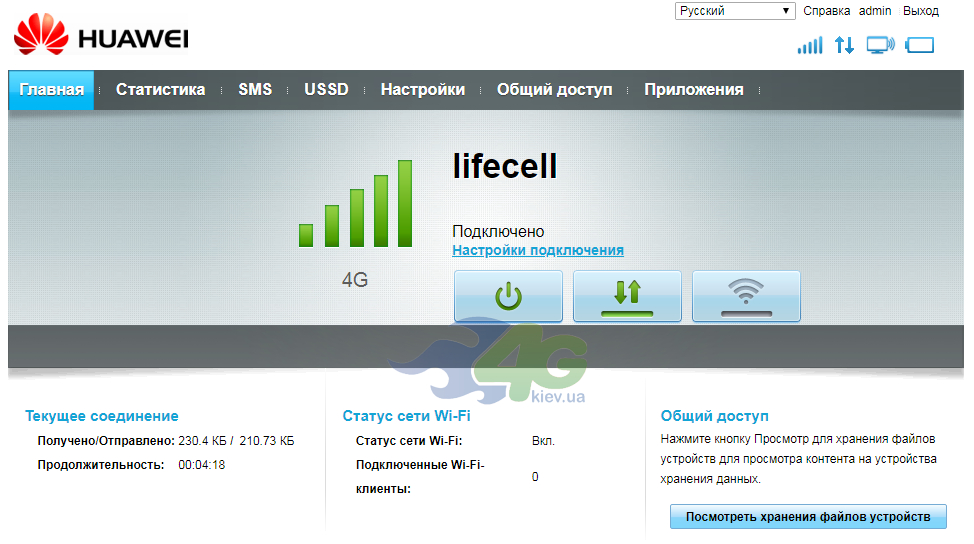Open the Главная tab
Screen dimensions: 974x544
point(52,89)
